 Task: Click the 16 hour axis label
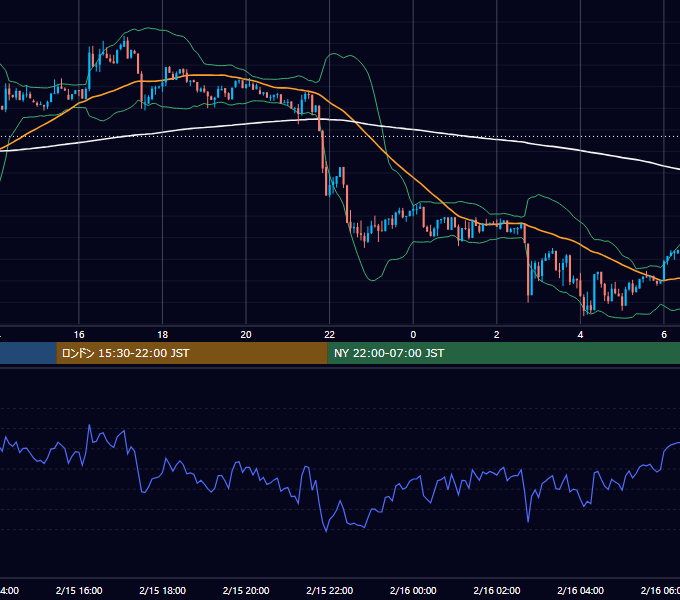[79, 335]
